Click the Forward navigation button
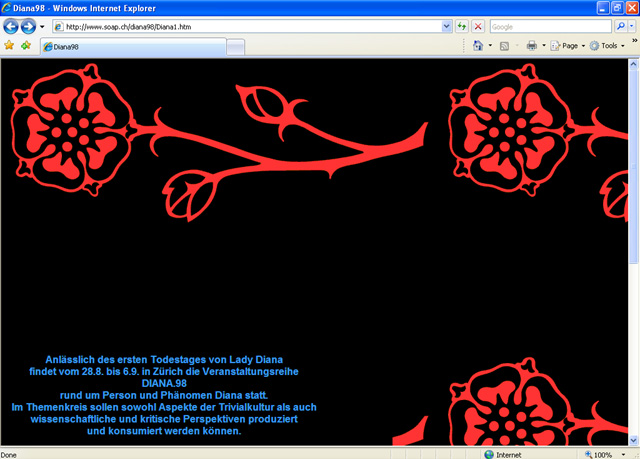The width and height of the screenshot is (640, 459). point(29,26)
